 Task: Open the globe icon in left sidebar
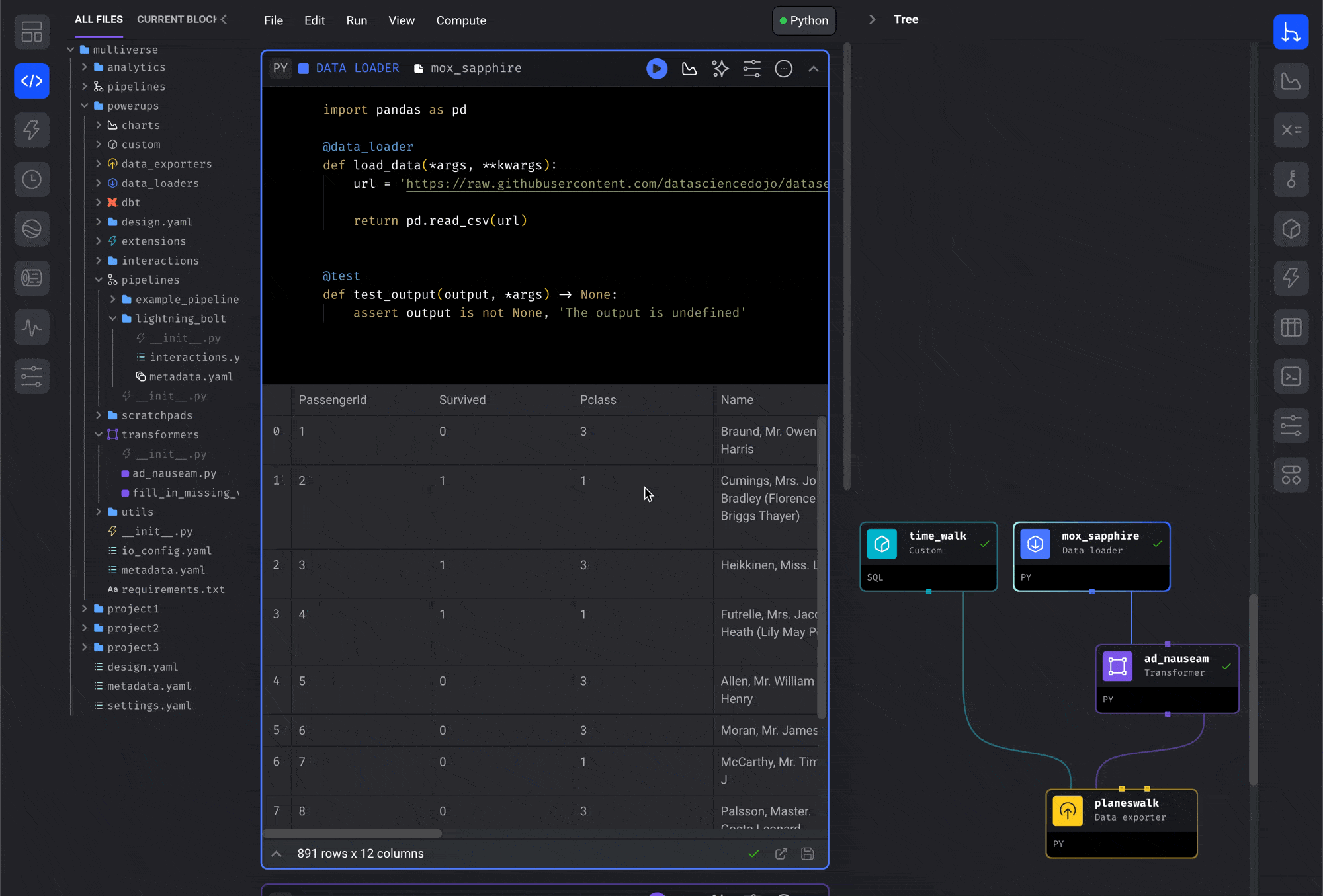32,229
